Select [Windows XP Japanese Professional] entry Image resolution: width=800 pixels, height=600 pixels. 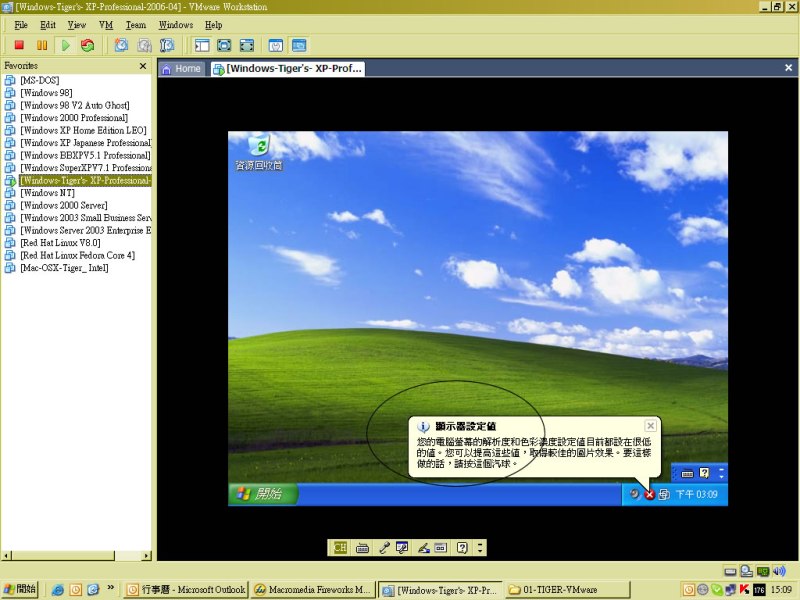tap(85, 143)
